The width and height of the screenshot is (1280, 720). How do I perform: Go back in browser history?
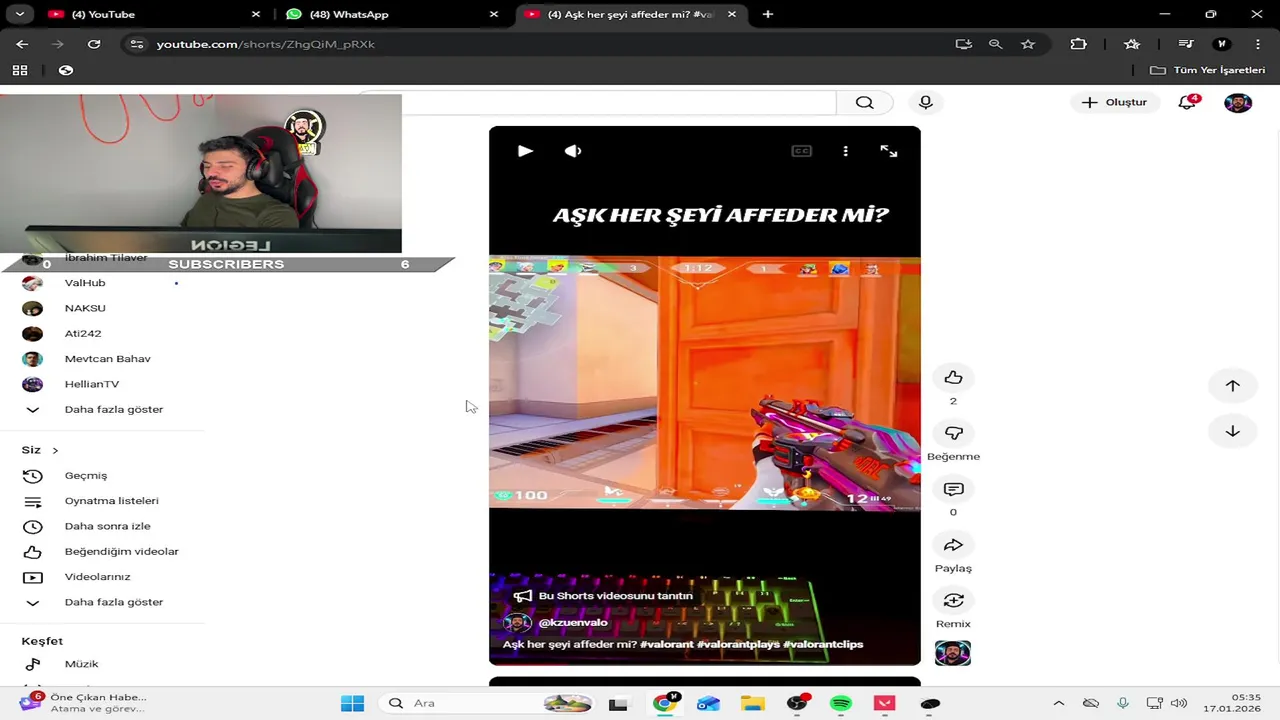pyautogui.click(x=22, y=44)
